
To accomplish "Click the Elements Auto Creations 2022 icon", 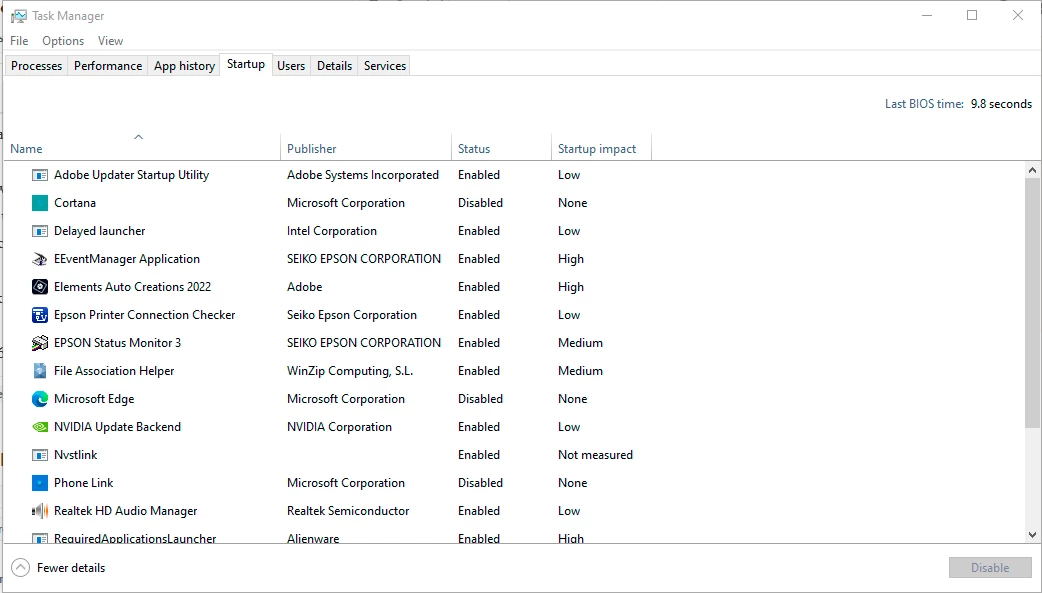I will pos(40,287).
